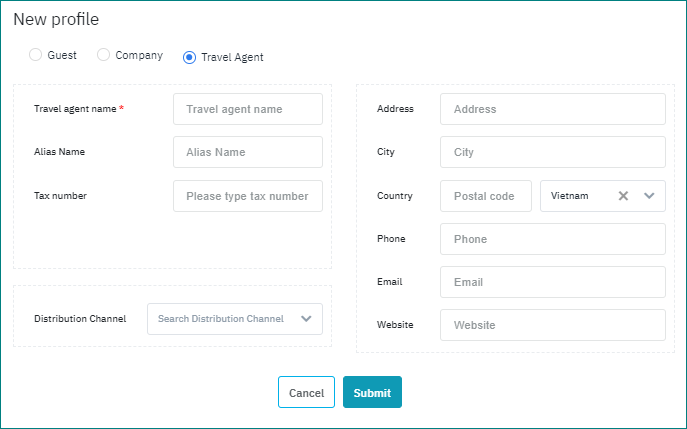Select the City input field
Screen dimensions: 687x429
pos(552,152)
